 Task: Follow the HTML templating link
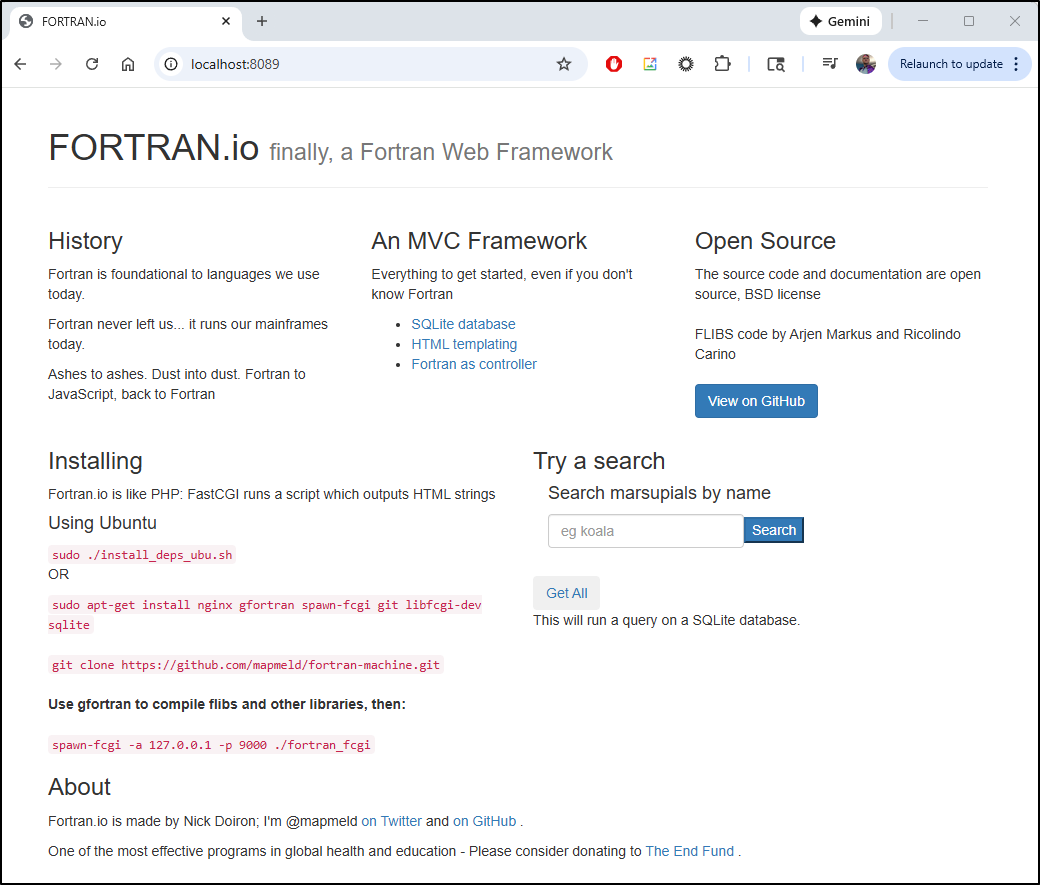[x=464, y=344]
